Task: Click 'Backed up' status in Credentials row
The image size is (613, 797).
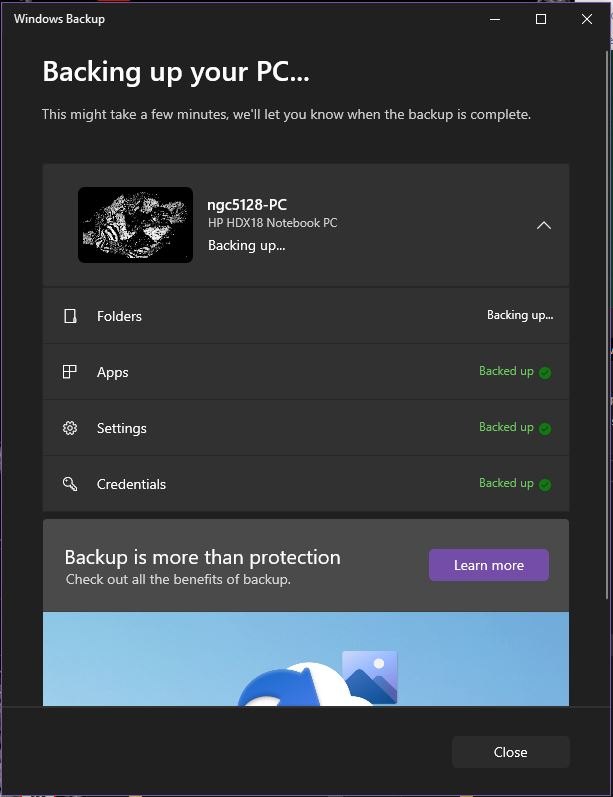Action: pos(506,483)
